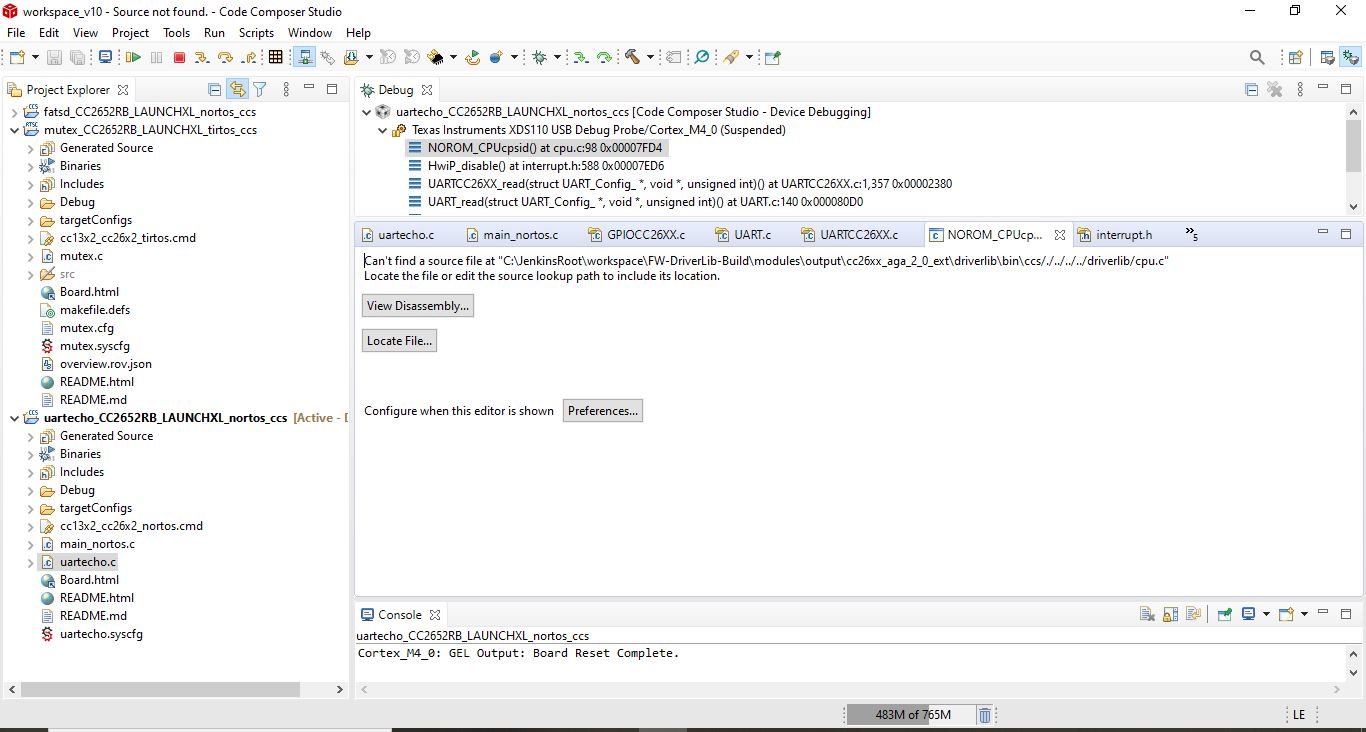Click the Project Explorer filter funnel icon
1366x732 pixels.
click(x=259, y=90)
